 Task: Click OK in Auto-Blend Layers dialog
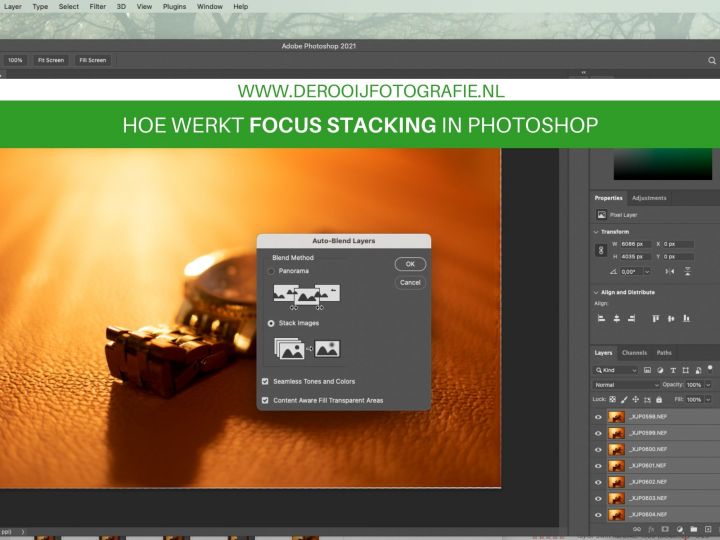(x=410, y=264)
